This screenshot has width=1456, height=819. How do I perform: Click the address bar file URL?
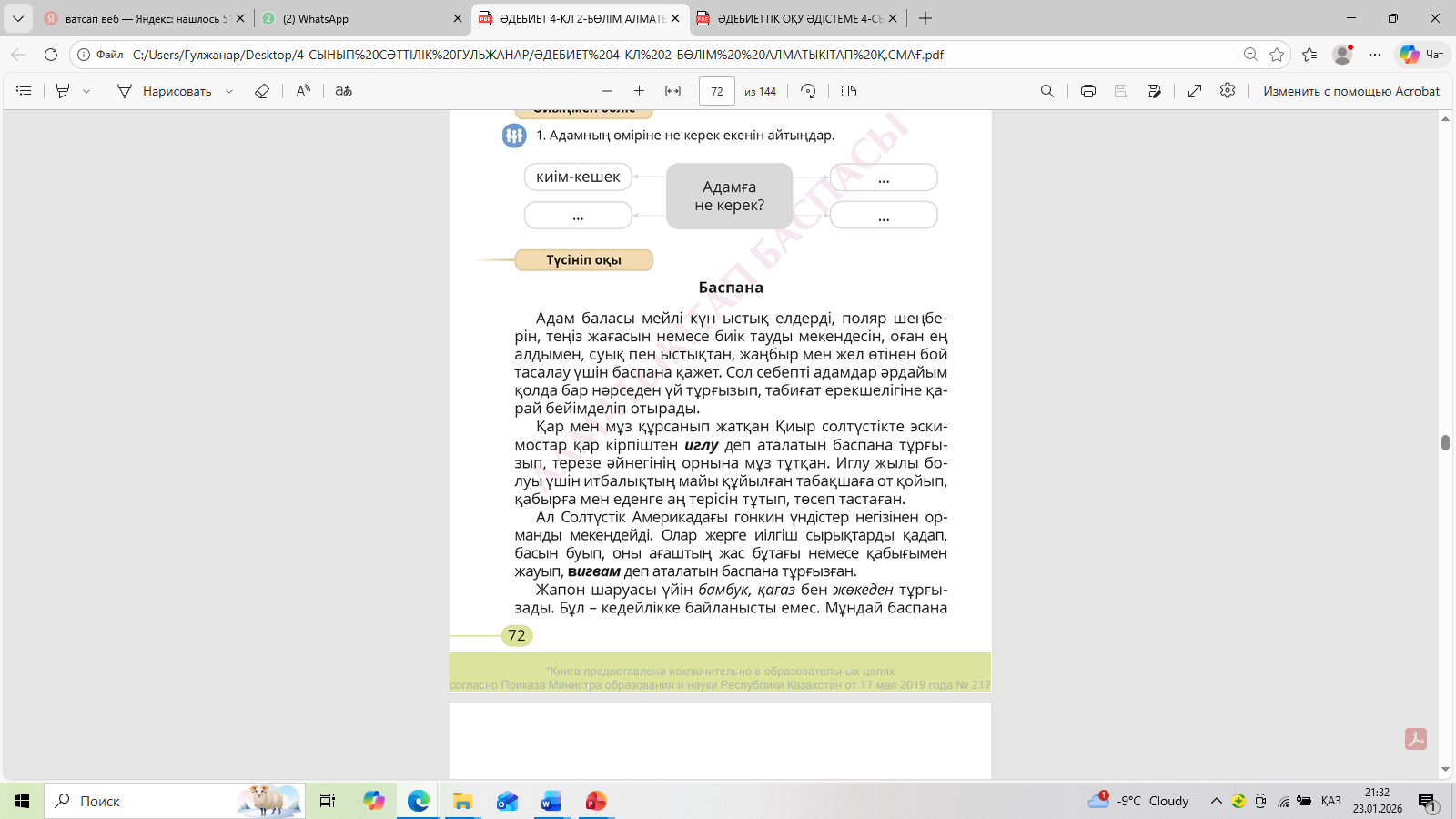[x=538, y=55]
